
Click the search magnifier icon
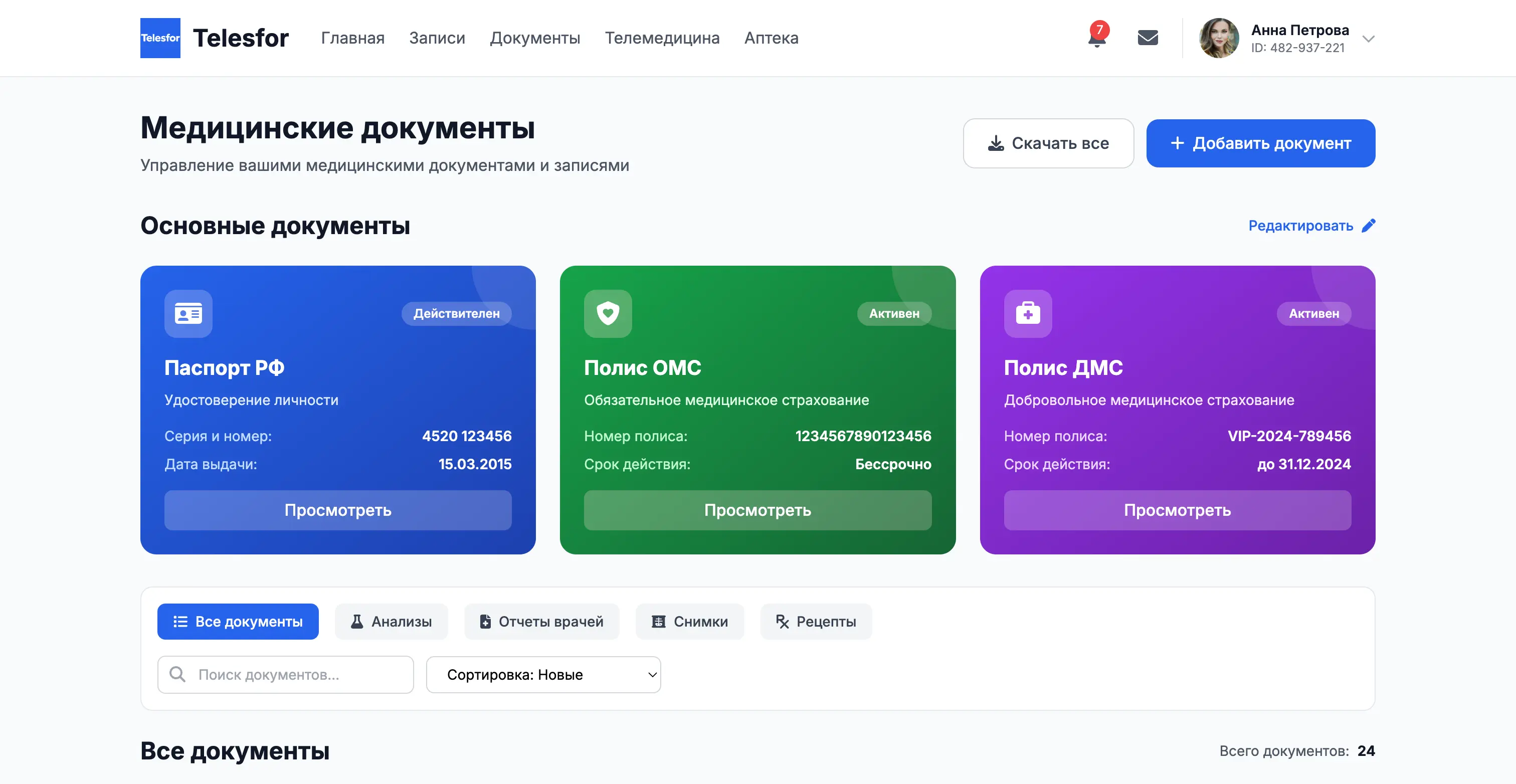coord(177,674)
